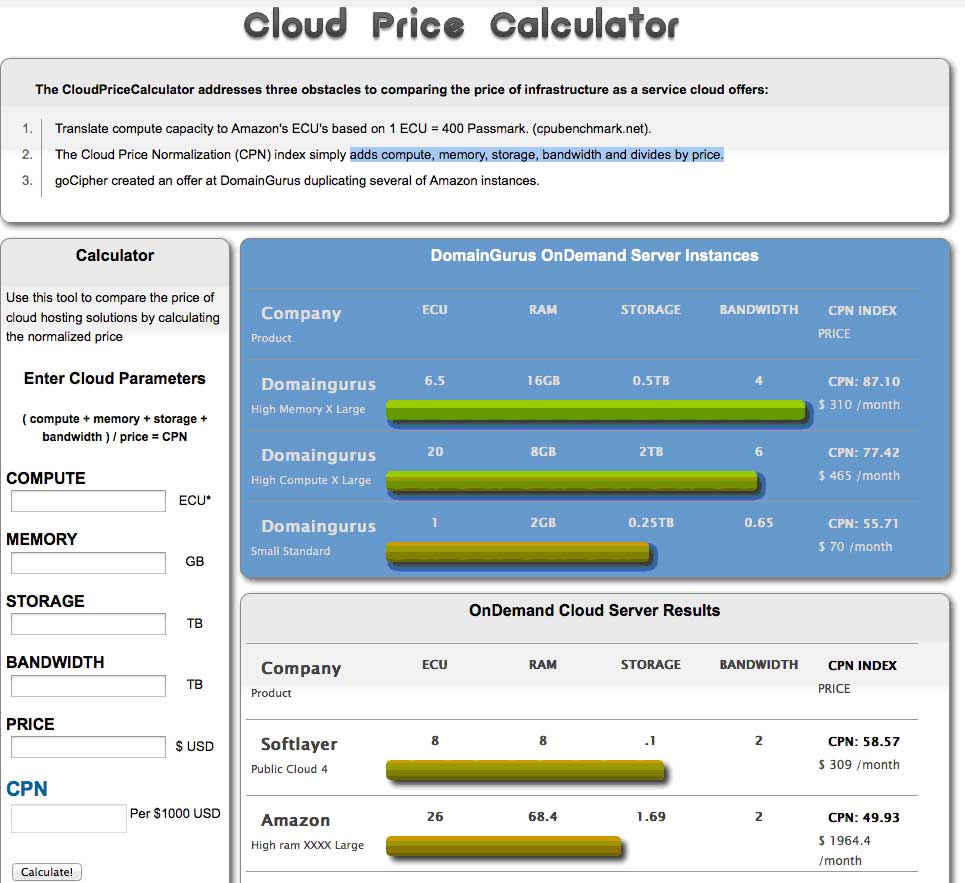
Task: Click BANDWIDTH column header in DomainGurus table
Action: coord(759,310)
